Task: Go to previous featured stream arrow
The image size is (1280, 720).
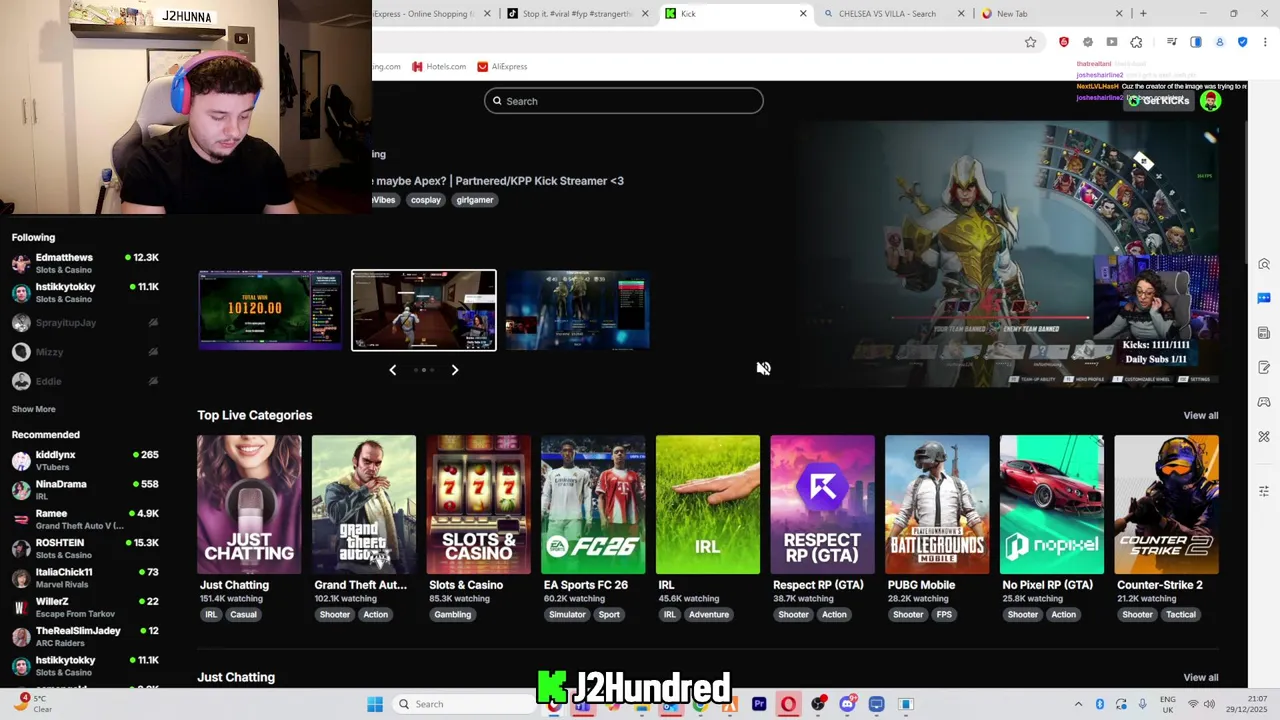Action: (392, 370)
